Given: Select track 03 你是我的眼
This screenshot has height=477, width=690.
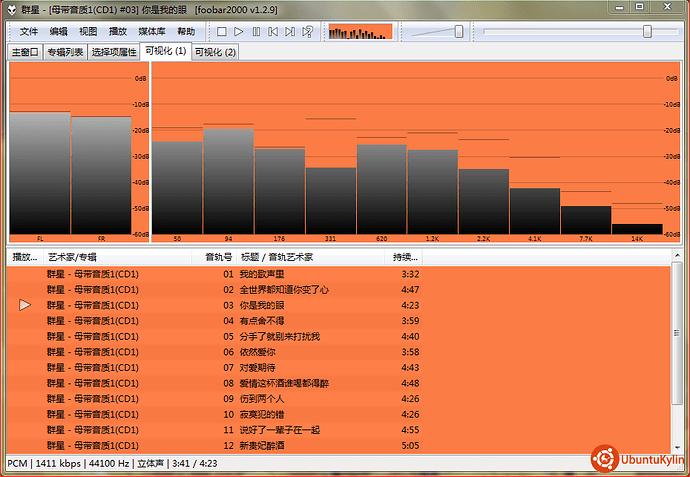Looking at the screenshot, I should coord(338,305).
